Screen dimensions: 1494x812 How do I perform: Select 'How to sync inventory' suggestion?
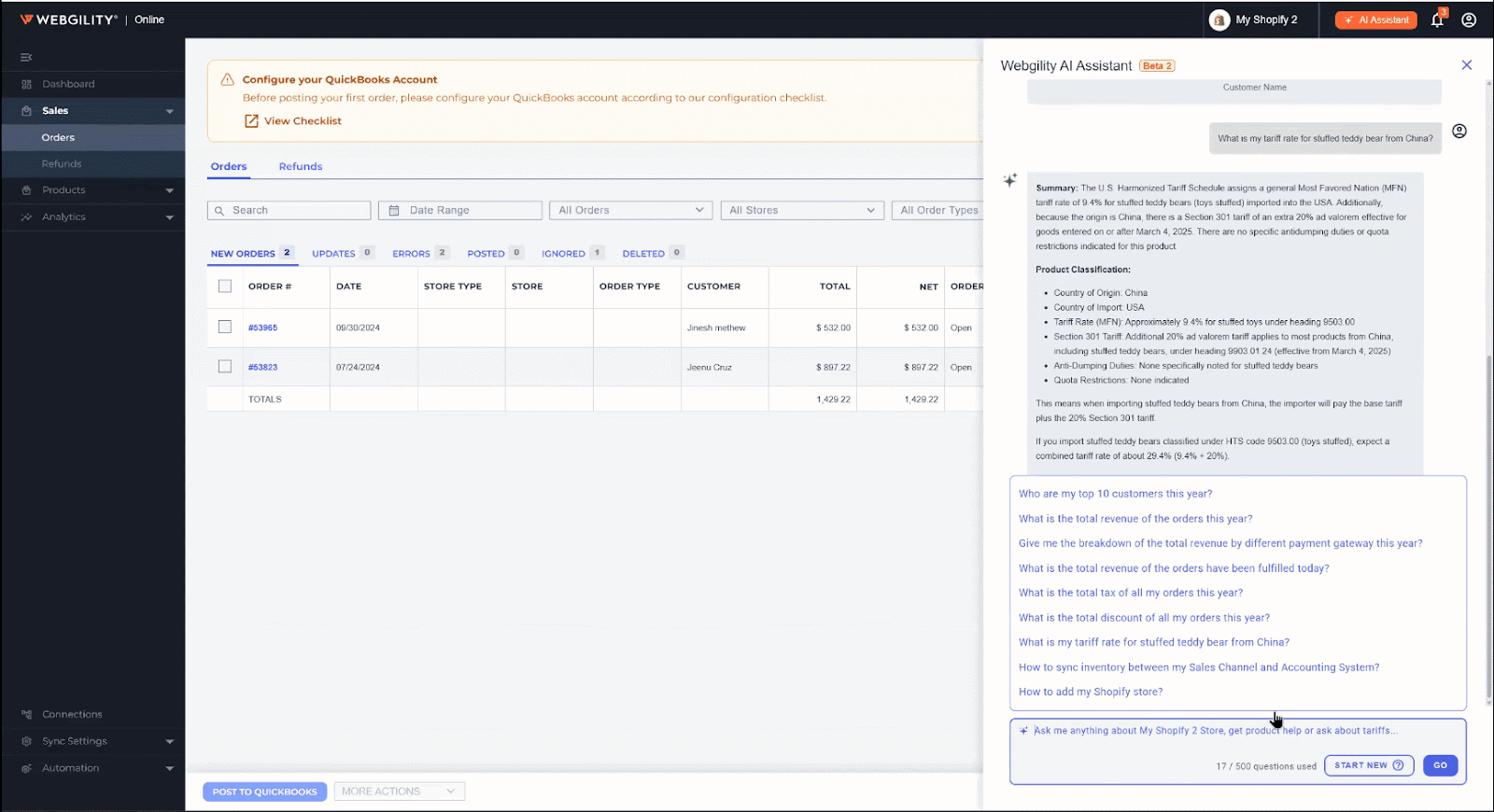[1199, 667]
